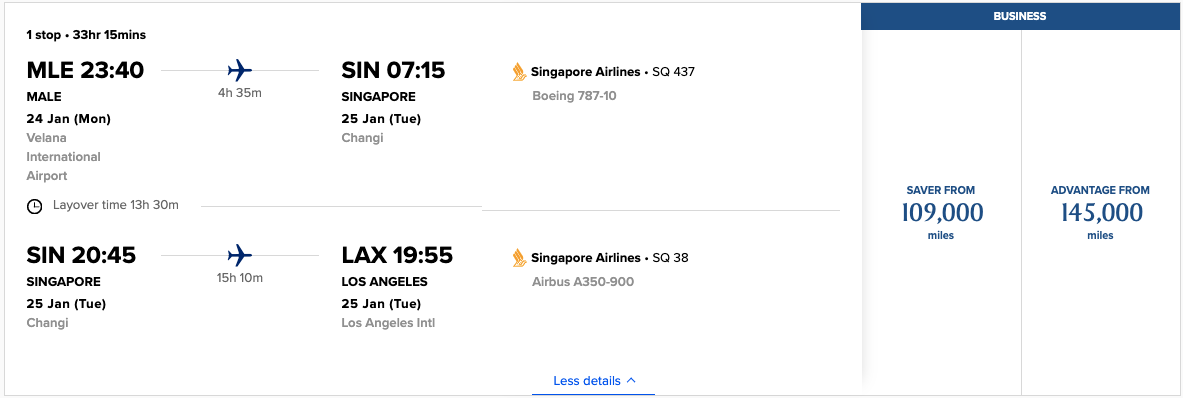
Task: Click the LAX 19:55 arrival time
Action: coord(397,256)
